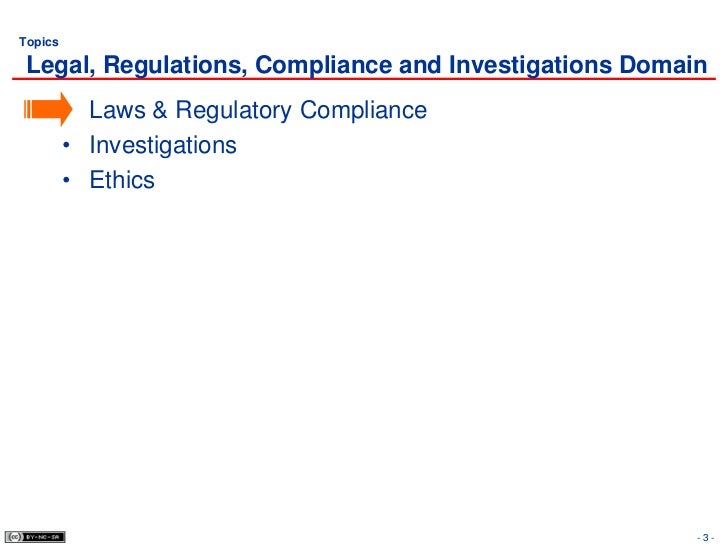Select the BY-NC-SA text in the badge
The width and height of the screenshot is (728, 546).
click(x=43, y=537)
